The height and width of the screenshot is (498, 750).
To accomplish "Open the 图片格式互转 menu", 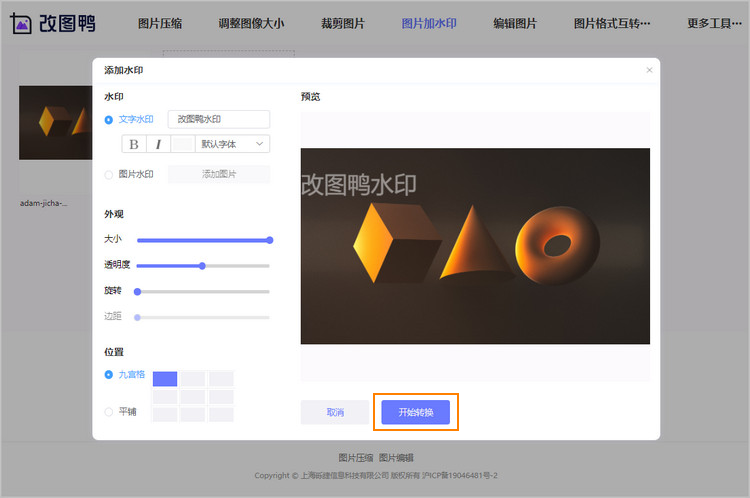I will pos(612,23).
